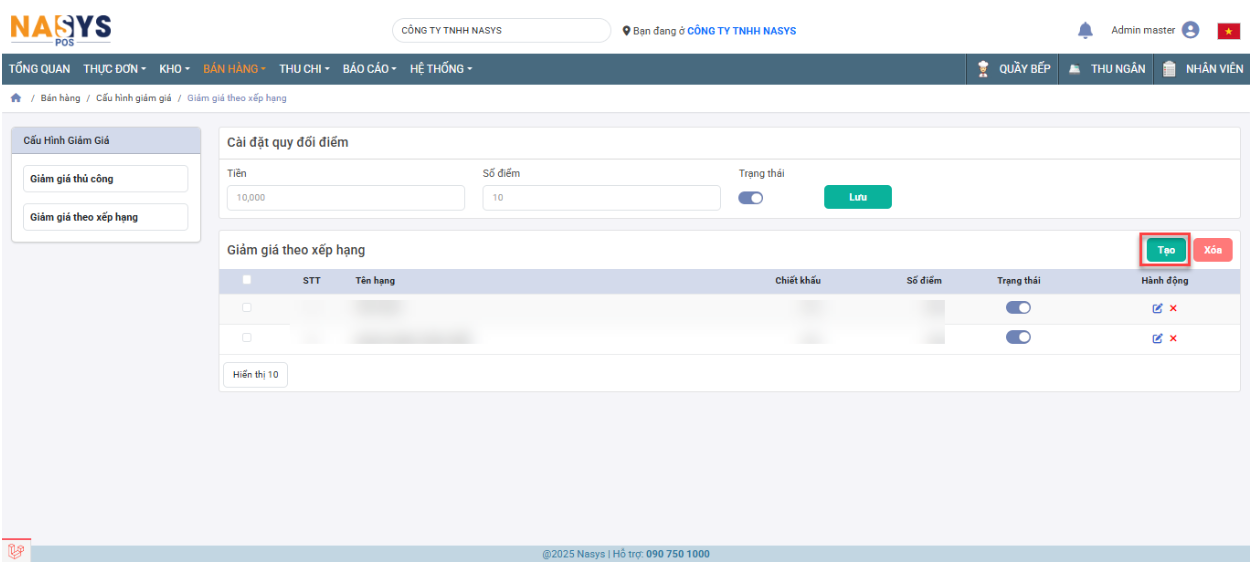Expand the Thực đơn dropdown menu
This screenshot has height=566, width=1259.
point(115,69)
